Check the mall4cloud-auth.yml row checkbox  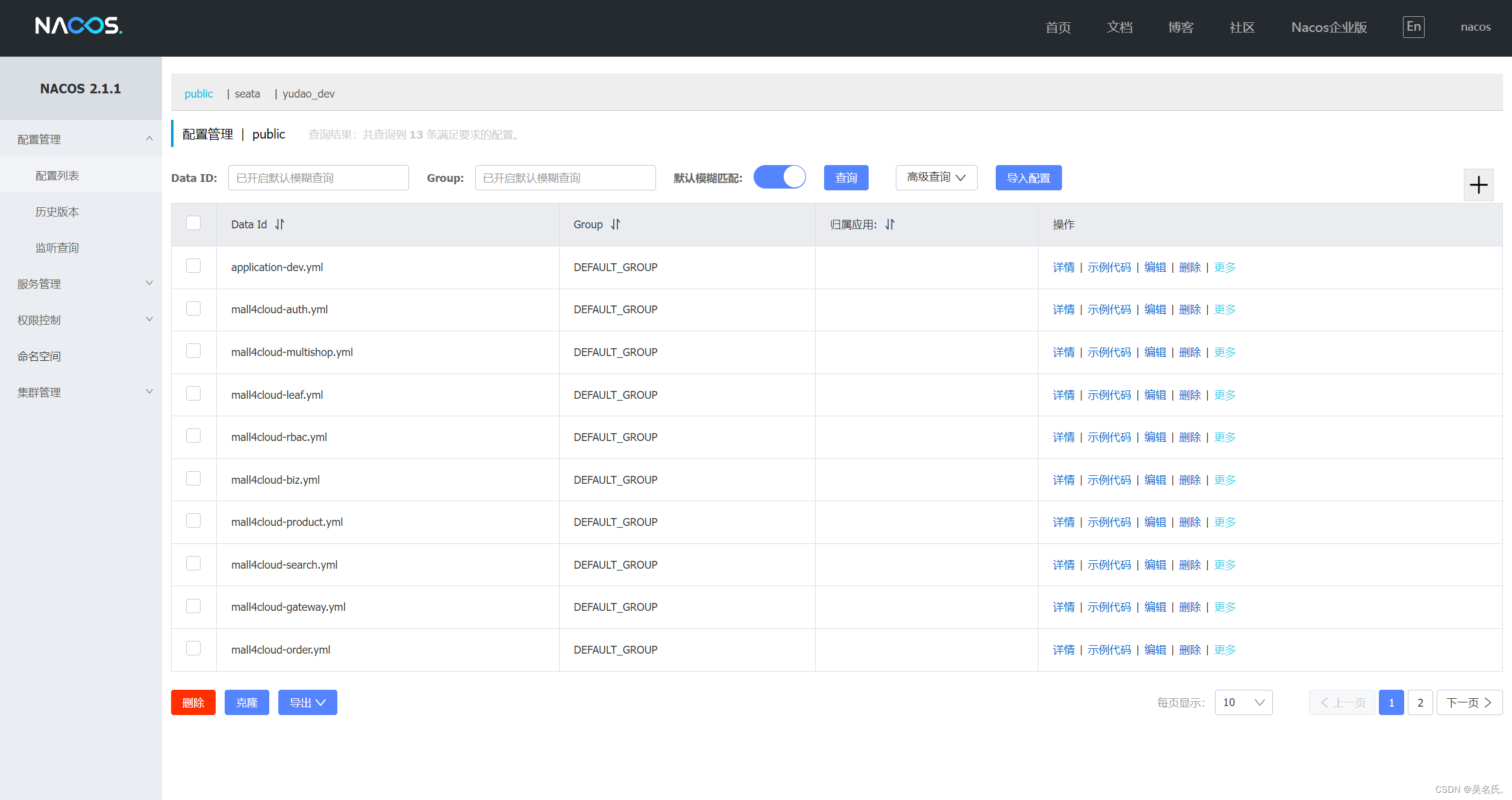coord(193,308)
